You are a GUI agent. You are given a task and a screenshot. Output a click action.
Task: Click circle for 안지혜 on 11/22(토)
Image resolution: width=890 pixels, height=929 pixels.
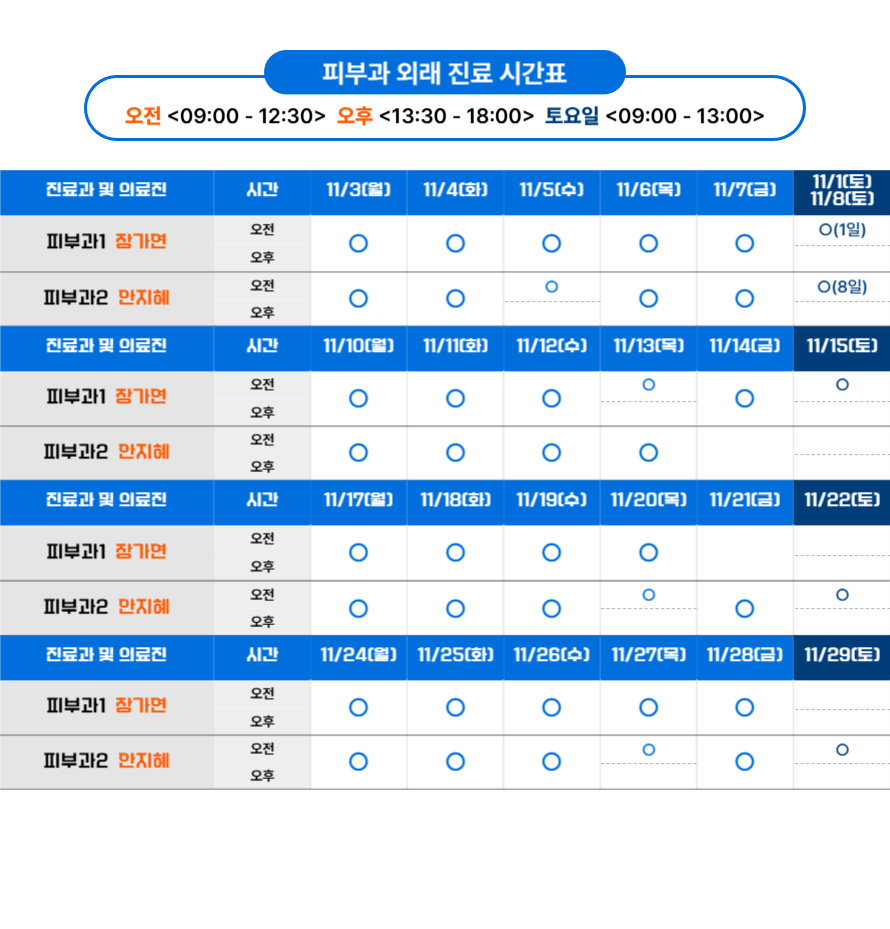(842, 595)
